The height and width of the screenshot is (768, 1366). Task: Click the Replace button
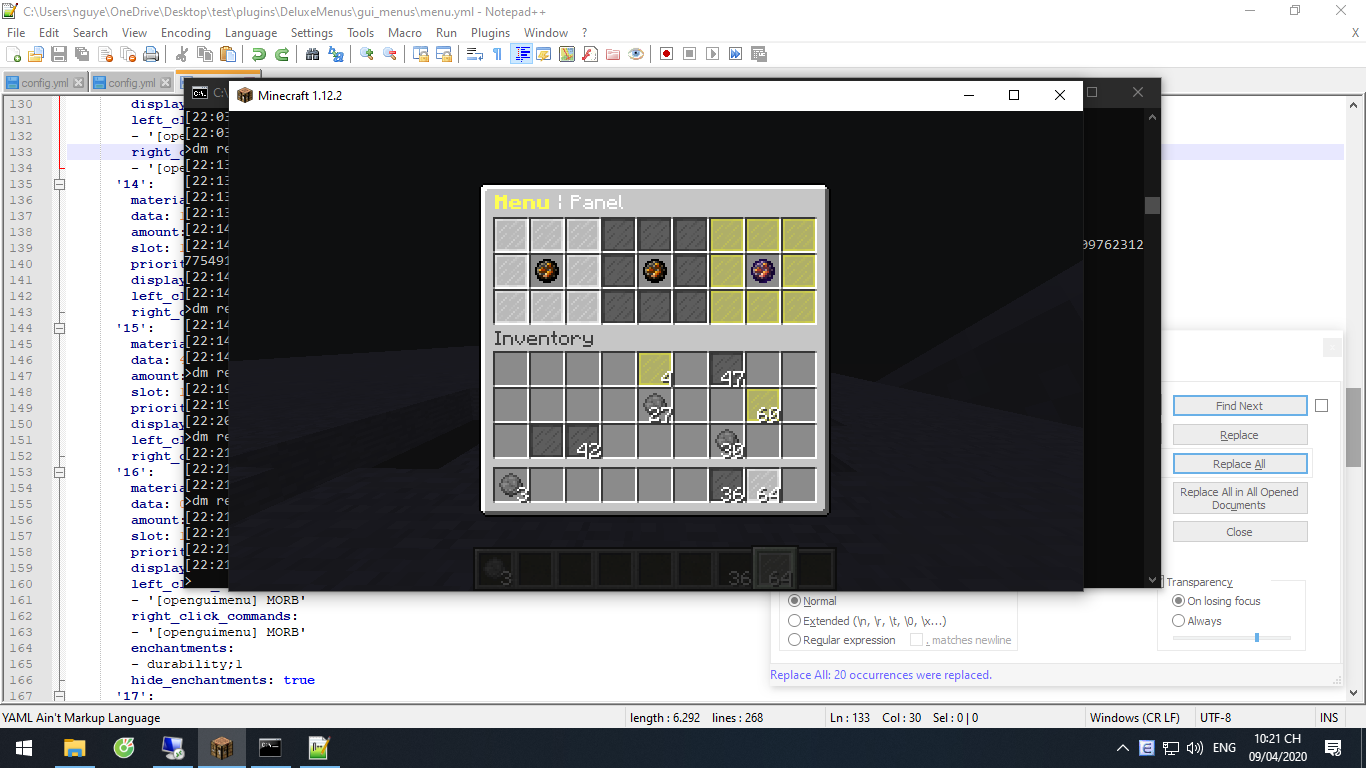[1240, 435]
